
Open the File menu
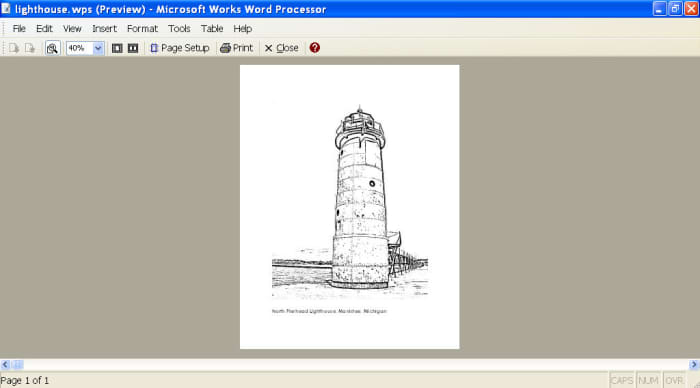tap(19, 29)
